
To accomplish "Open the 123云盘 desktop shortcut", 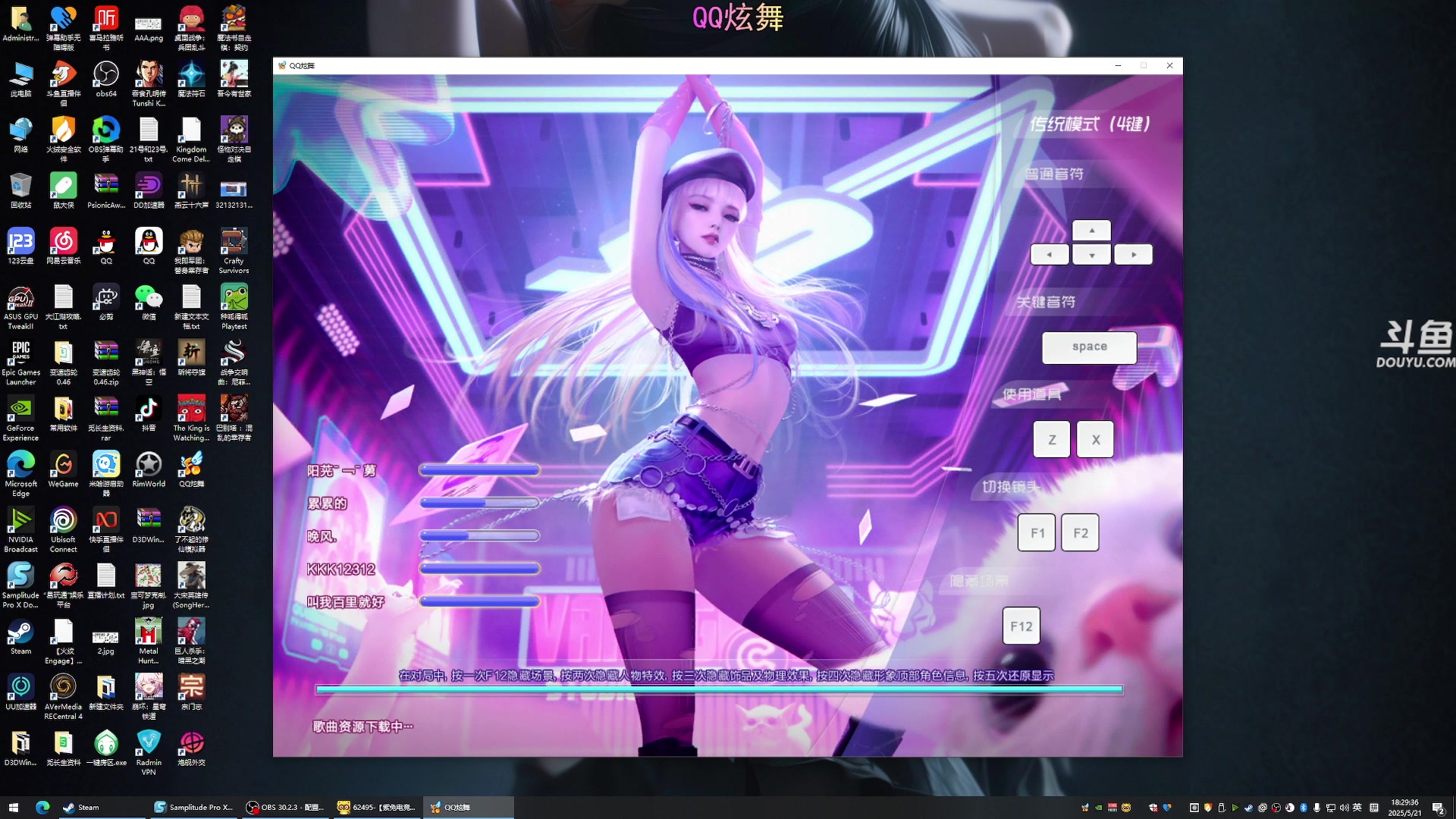I will click(20, 246).
